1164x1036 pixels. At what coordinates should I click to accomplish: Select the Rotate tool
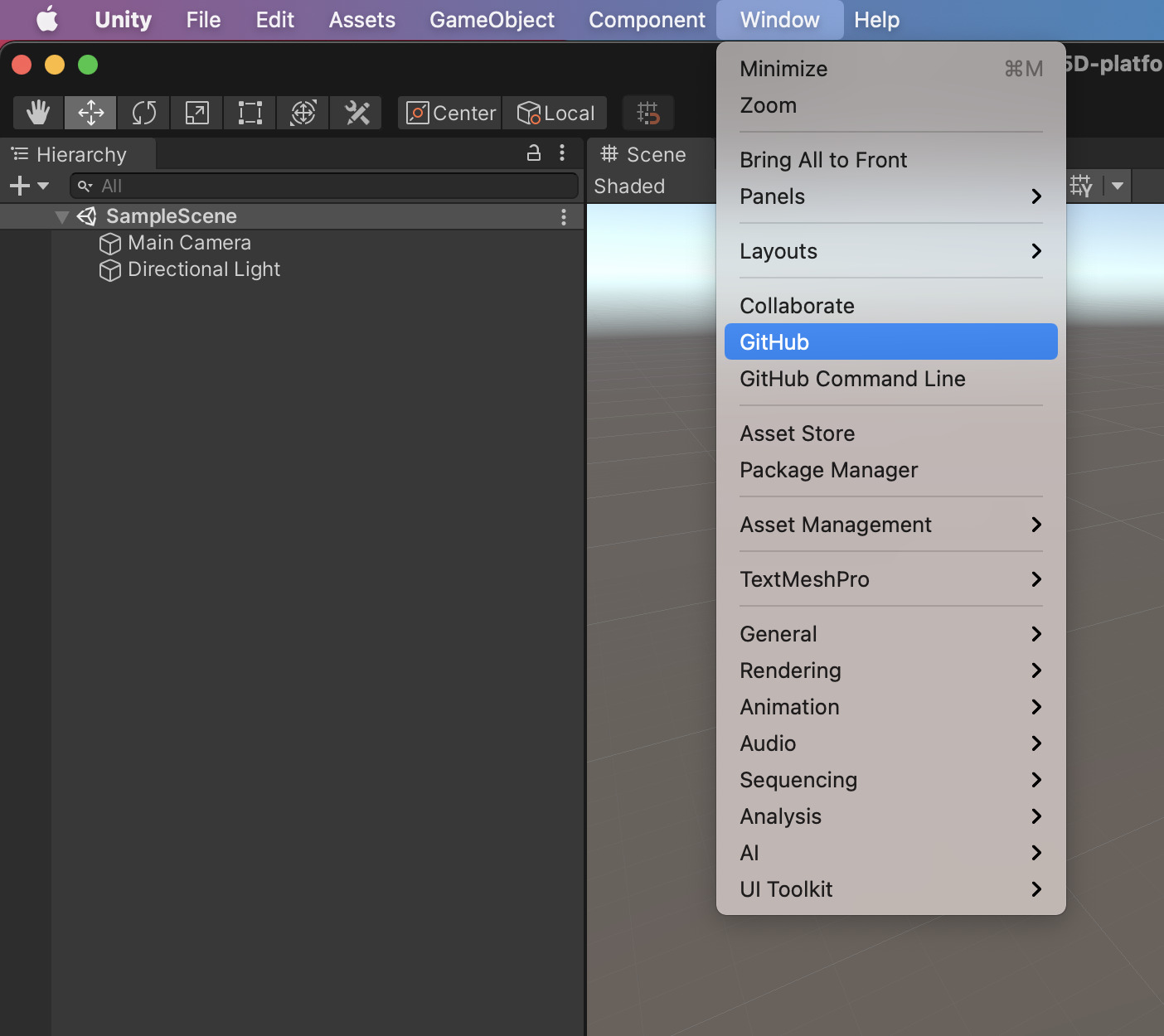coord(144,113)
